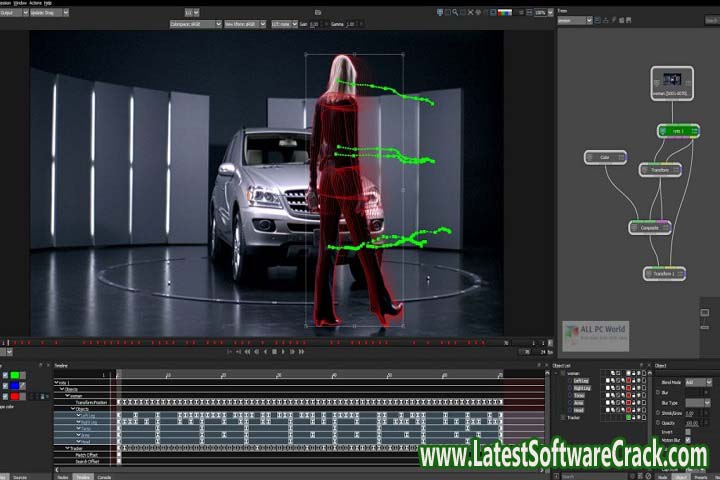Toggle the green channel checkbox

5,376
